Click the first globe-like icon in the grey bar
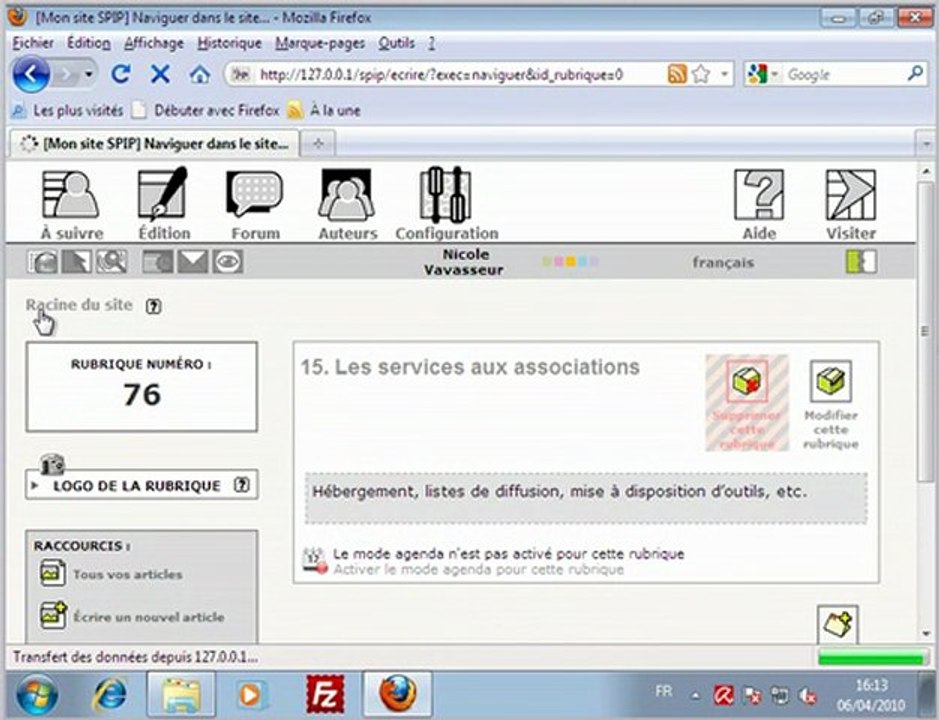The height and width of the screenshot is (720, 939). 43,262
